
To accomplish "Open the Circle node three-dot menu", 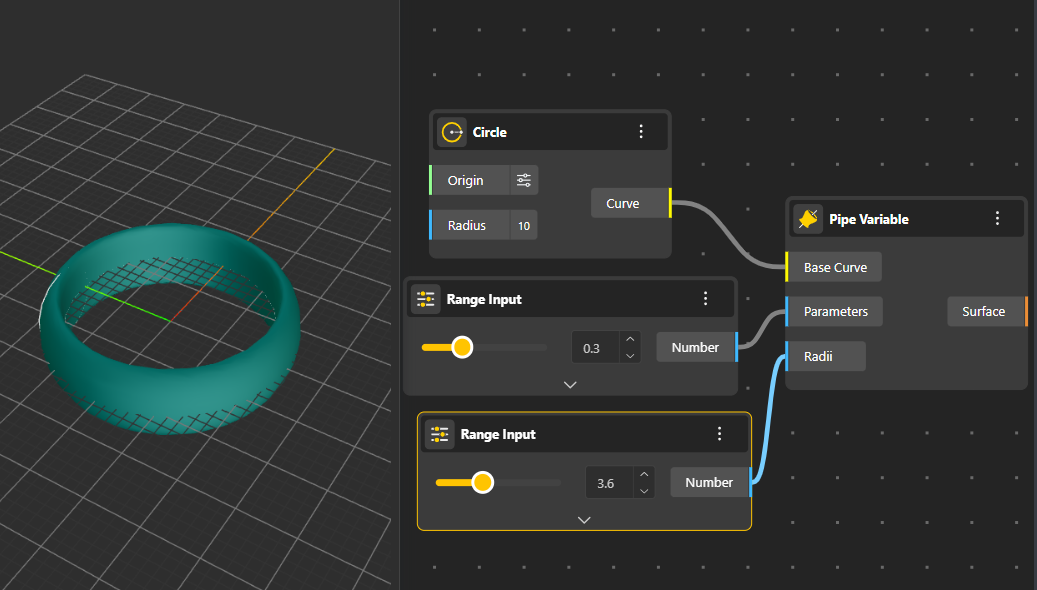I will coord(641,132).
